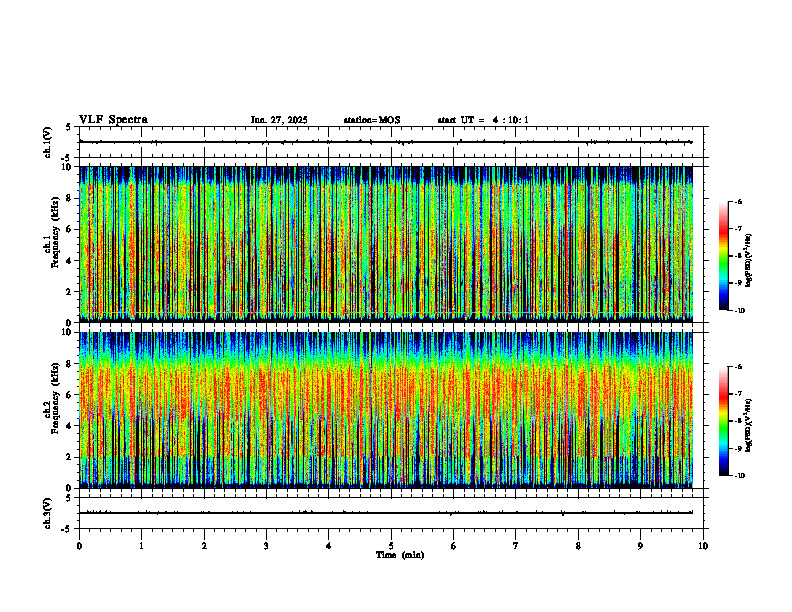Click inside the ch.1 spectrogram panel
792x612 pixels.
coord(386,244)
